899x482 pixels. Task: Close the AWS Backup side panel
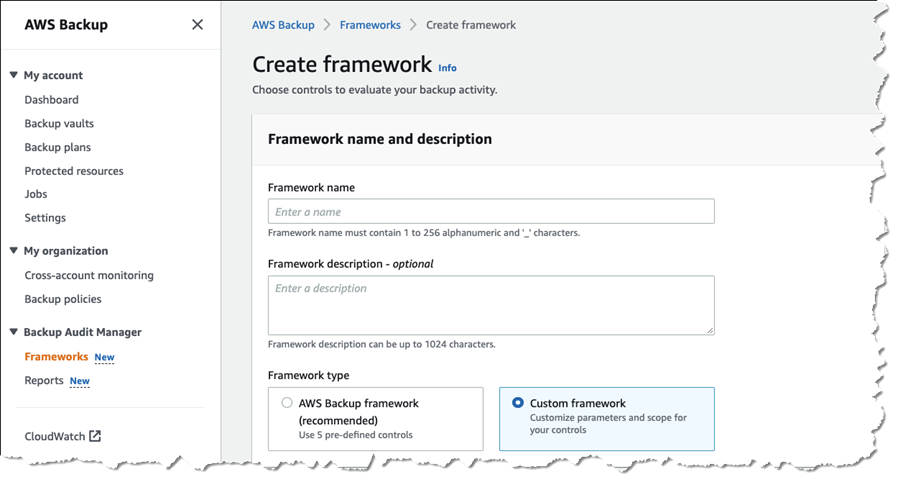point(197,25)
